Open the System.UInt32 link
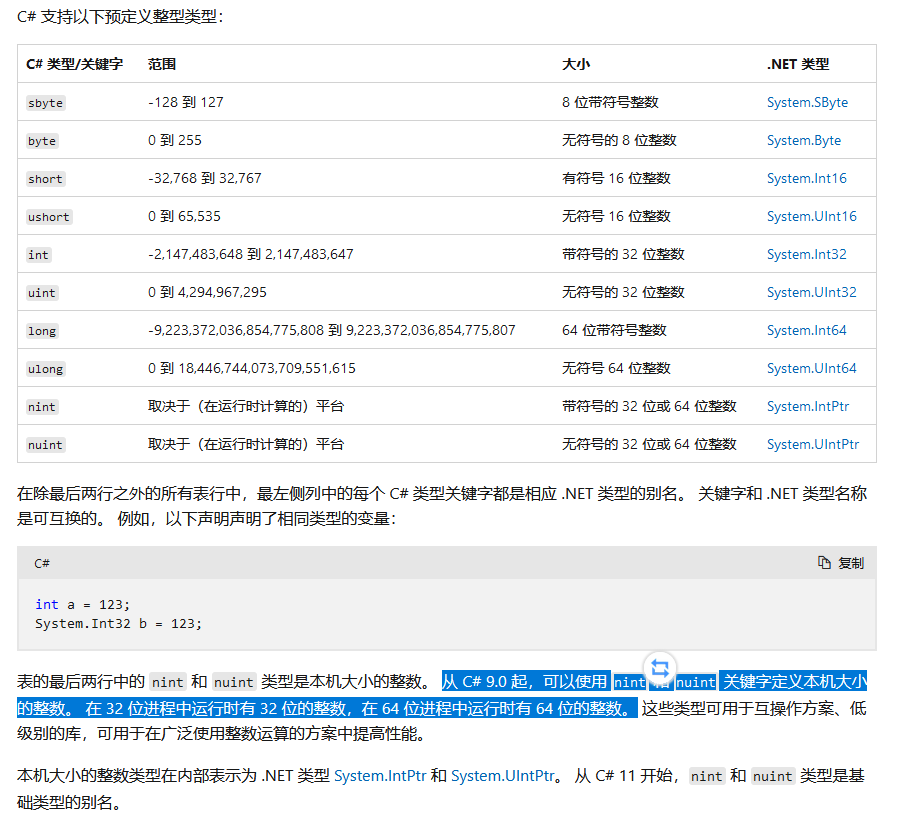 pyautogui.click(x=812, y=292)
